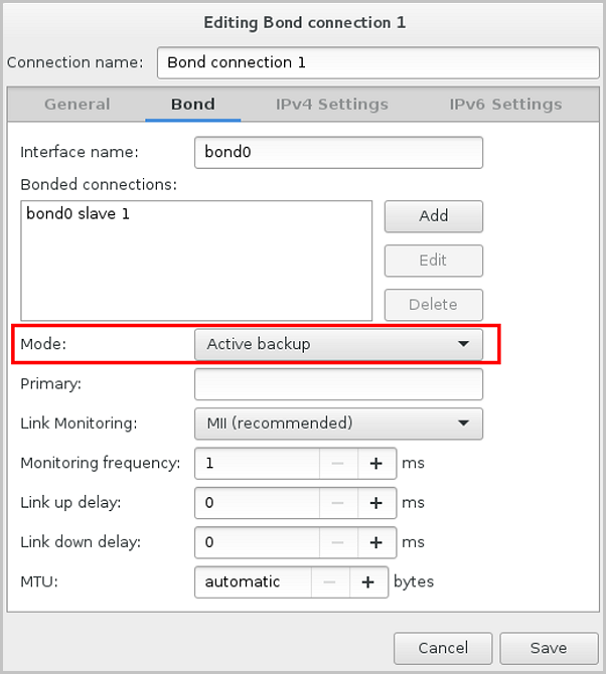Image resolution: width=606 pixels, height=674 pixels.
Task: Select bond0 slave 1 in list
Action: 78,214
